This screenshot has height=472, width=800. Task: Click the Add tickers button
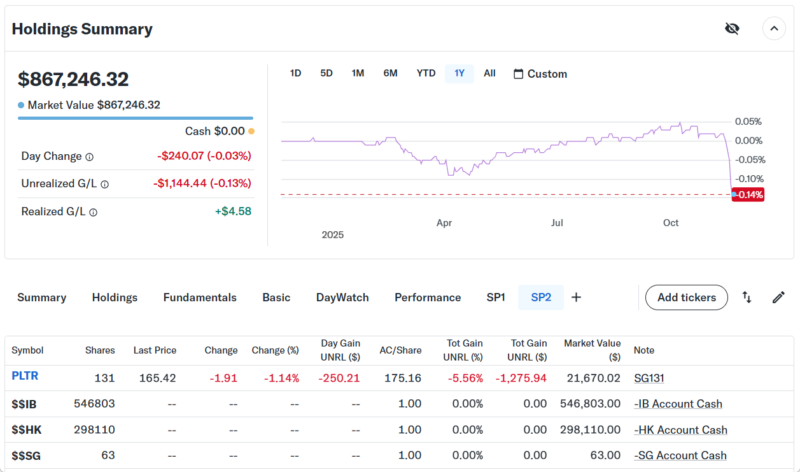(x=686, y=297)
